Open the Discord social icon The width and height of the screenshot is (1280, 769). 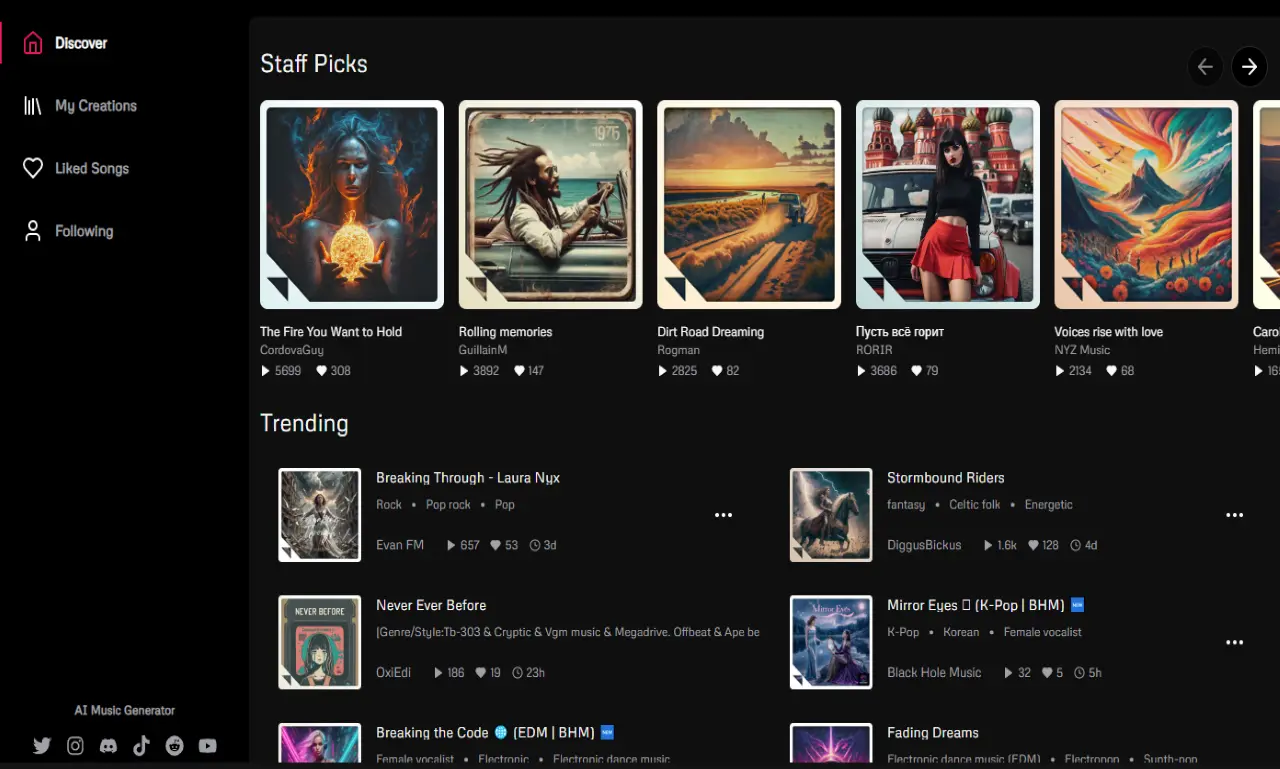[108, 745]
